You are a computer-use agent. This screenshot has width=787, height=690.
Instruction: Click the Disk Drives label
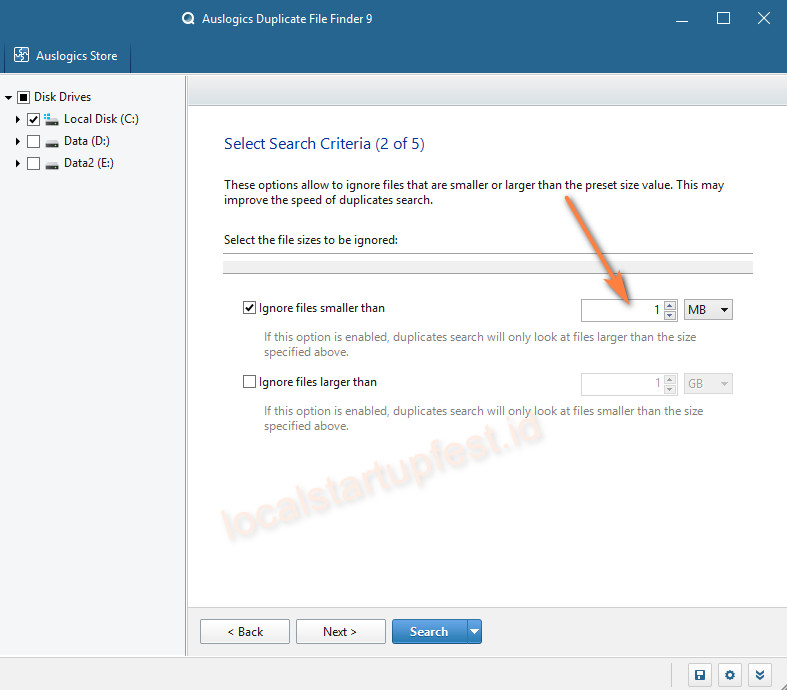[62, 97]
